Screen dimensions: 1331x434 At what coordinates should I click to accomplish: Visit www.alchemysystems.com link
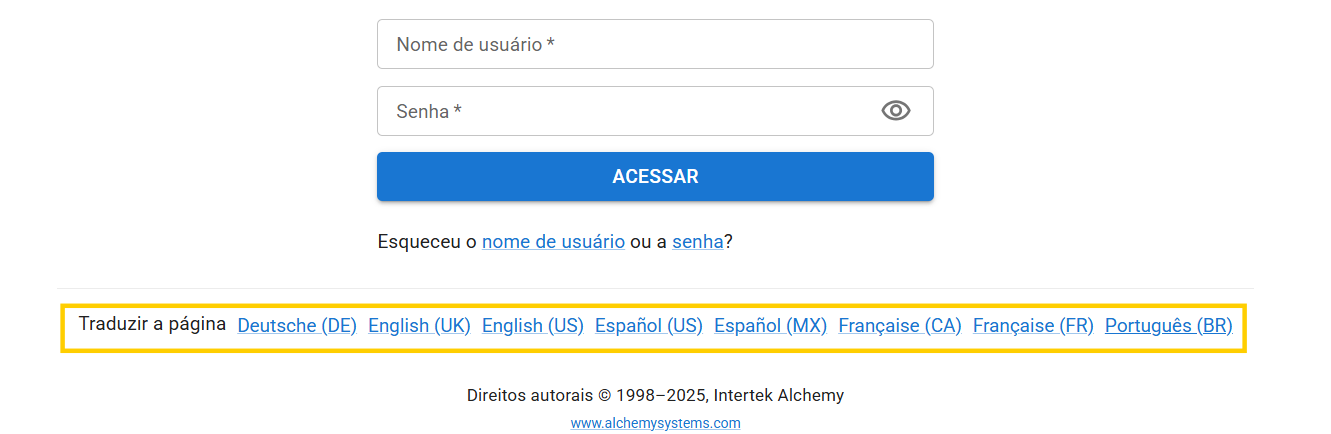tap(655, 424)
